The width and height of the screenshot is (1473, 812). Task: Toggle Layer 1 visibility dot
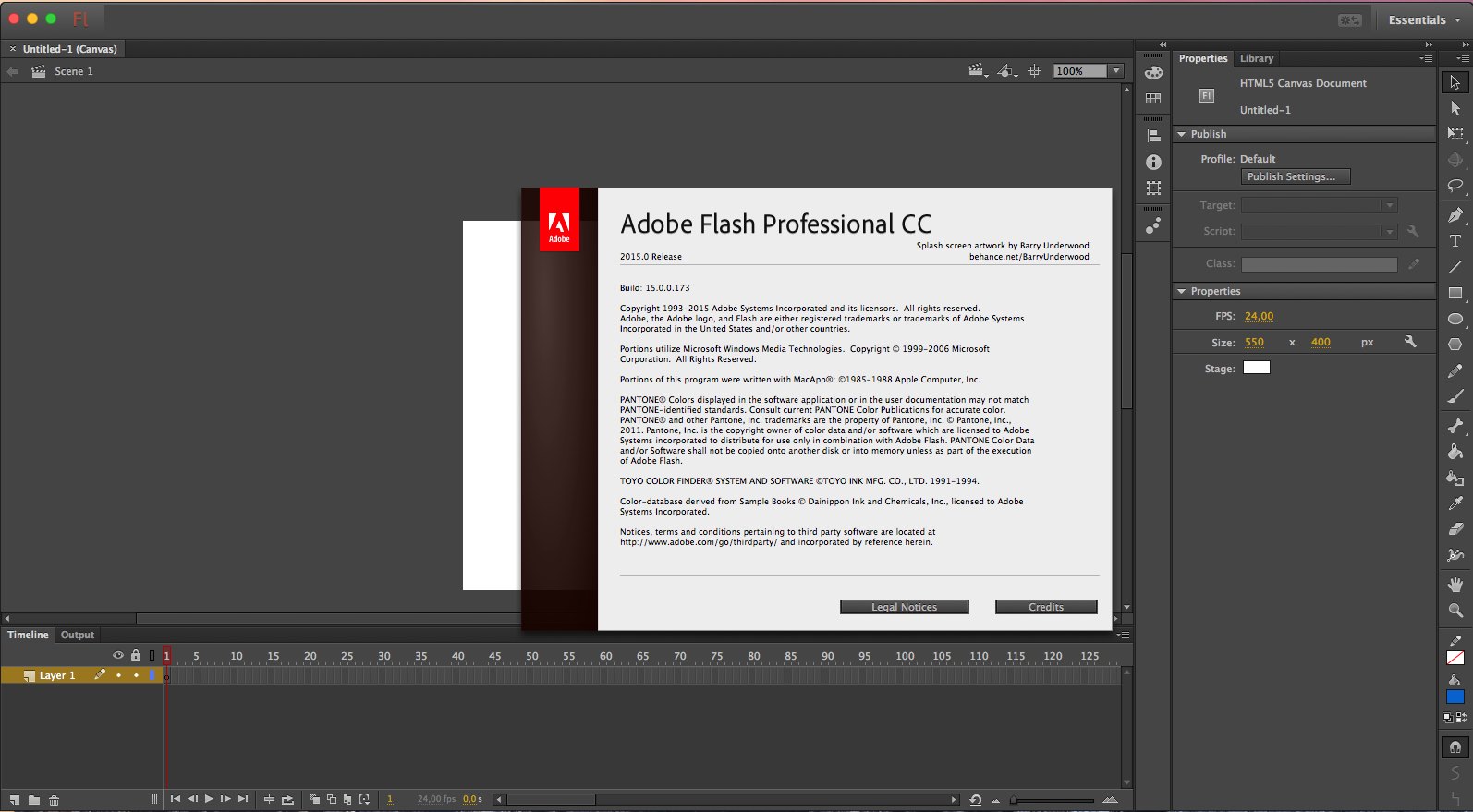[118, 675]
